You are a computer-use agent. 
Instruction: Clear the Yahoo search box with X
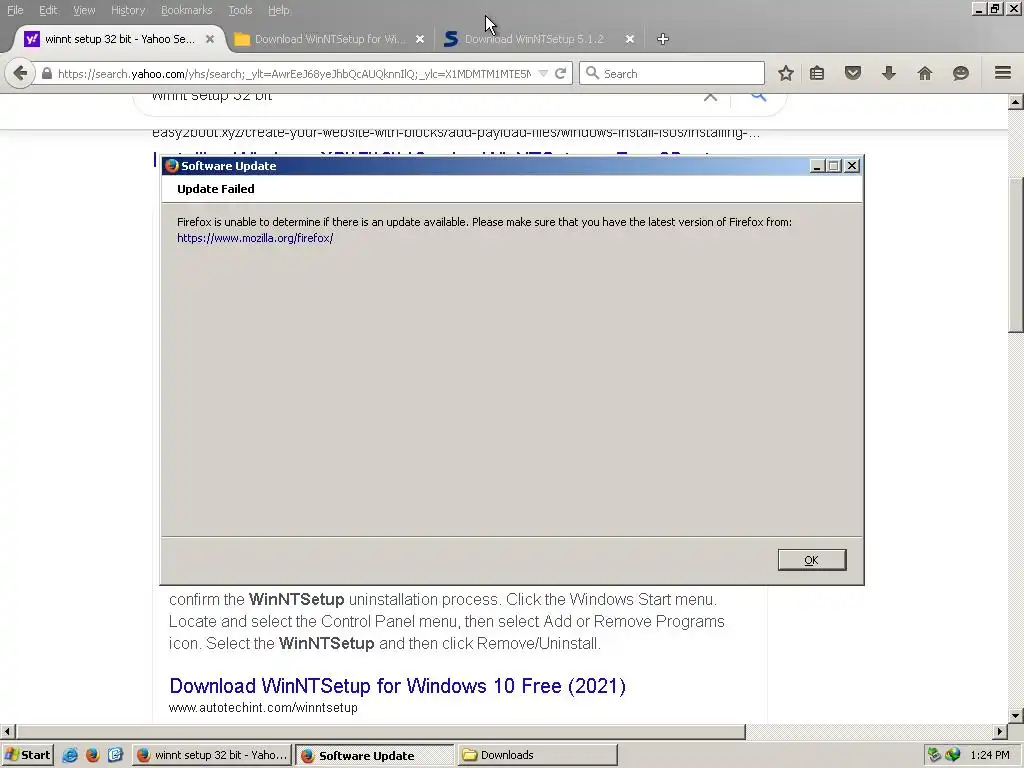[710, 97]
